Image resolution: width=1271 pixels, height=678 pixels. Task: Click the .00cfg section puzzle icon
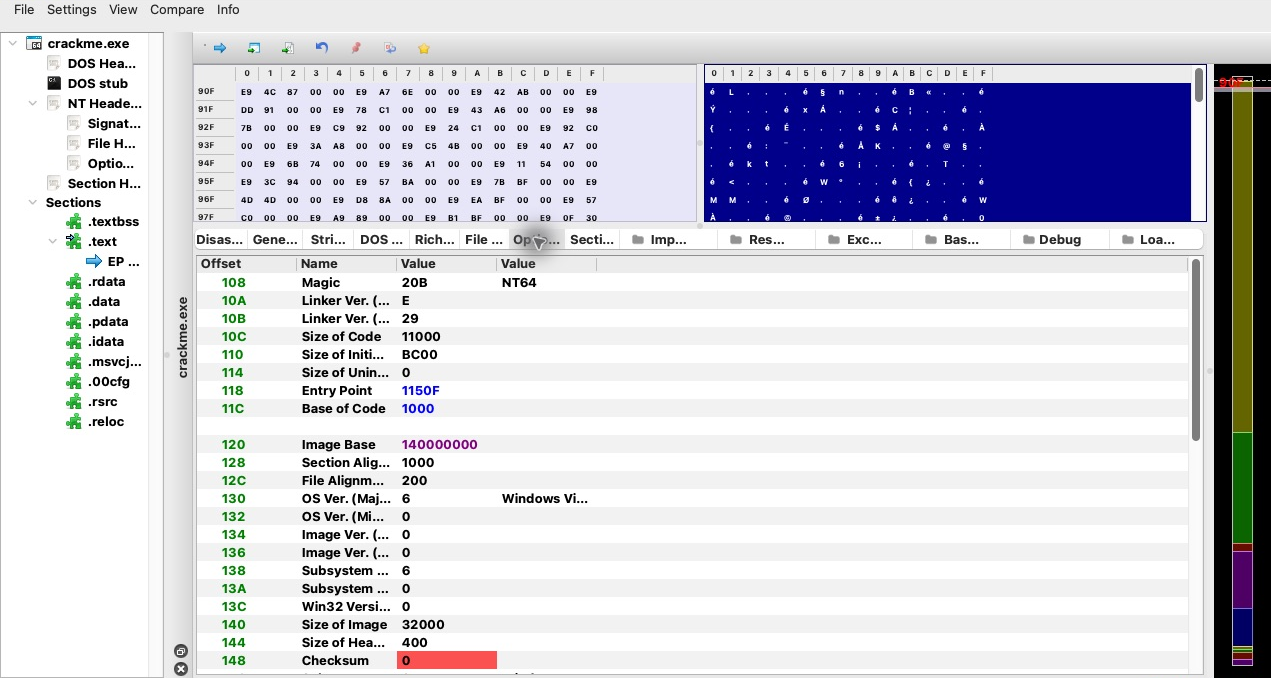click(x=73, y=382)
